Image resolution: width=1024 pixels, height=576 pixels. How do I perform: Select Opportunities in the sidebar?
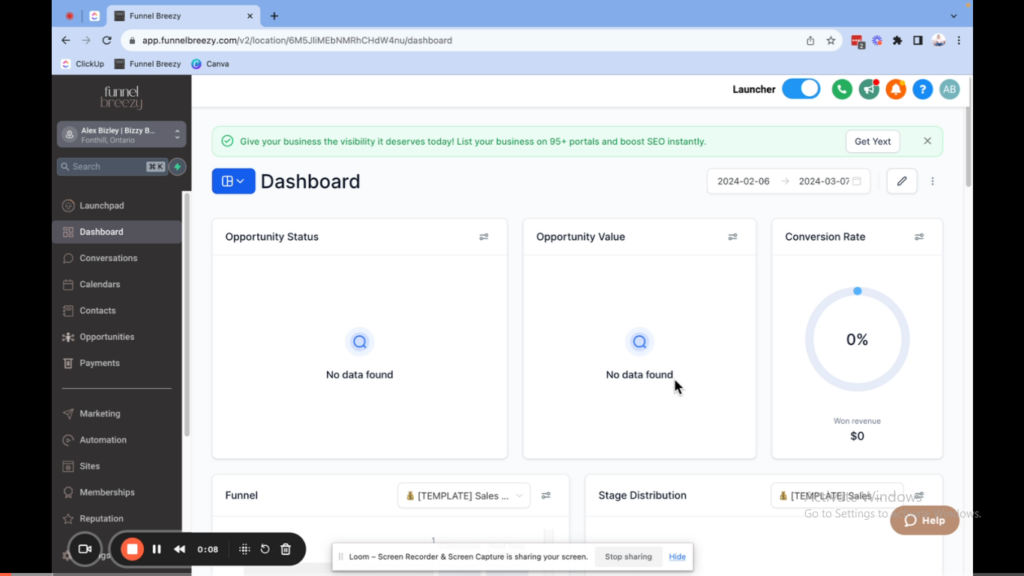[107, 337]
